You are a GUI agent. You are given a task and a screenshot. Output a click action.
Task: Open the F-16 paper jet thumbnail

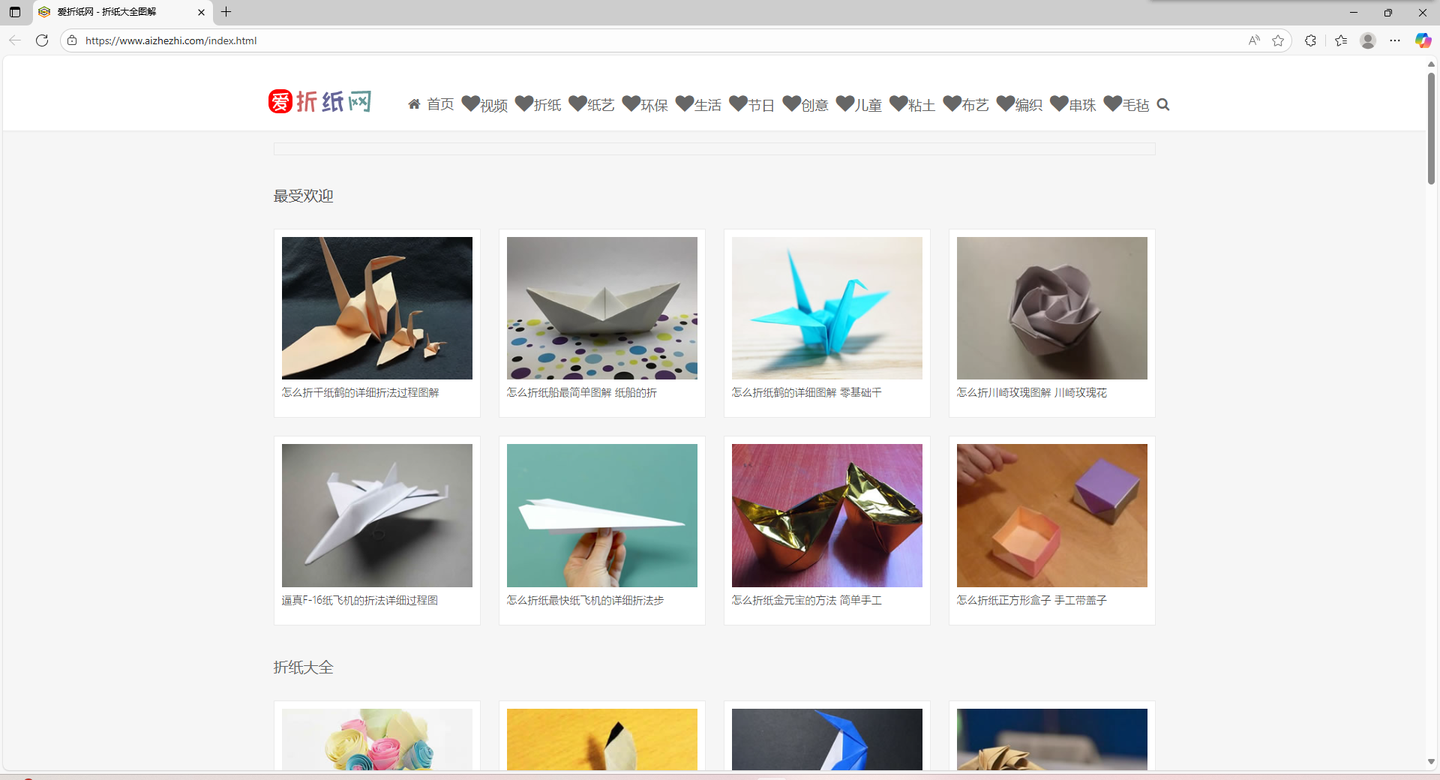point(377,515)
